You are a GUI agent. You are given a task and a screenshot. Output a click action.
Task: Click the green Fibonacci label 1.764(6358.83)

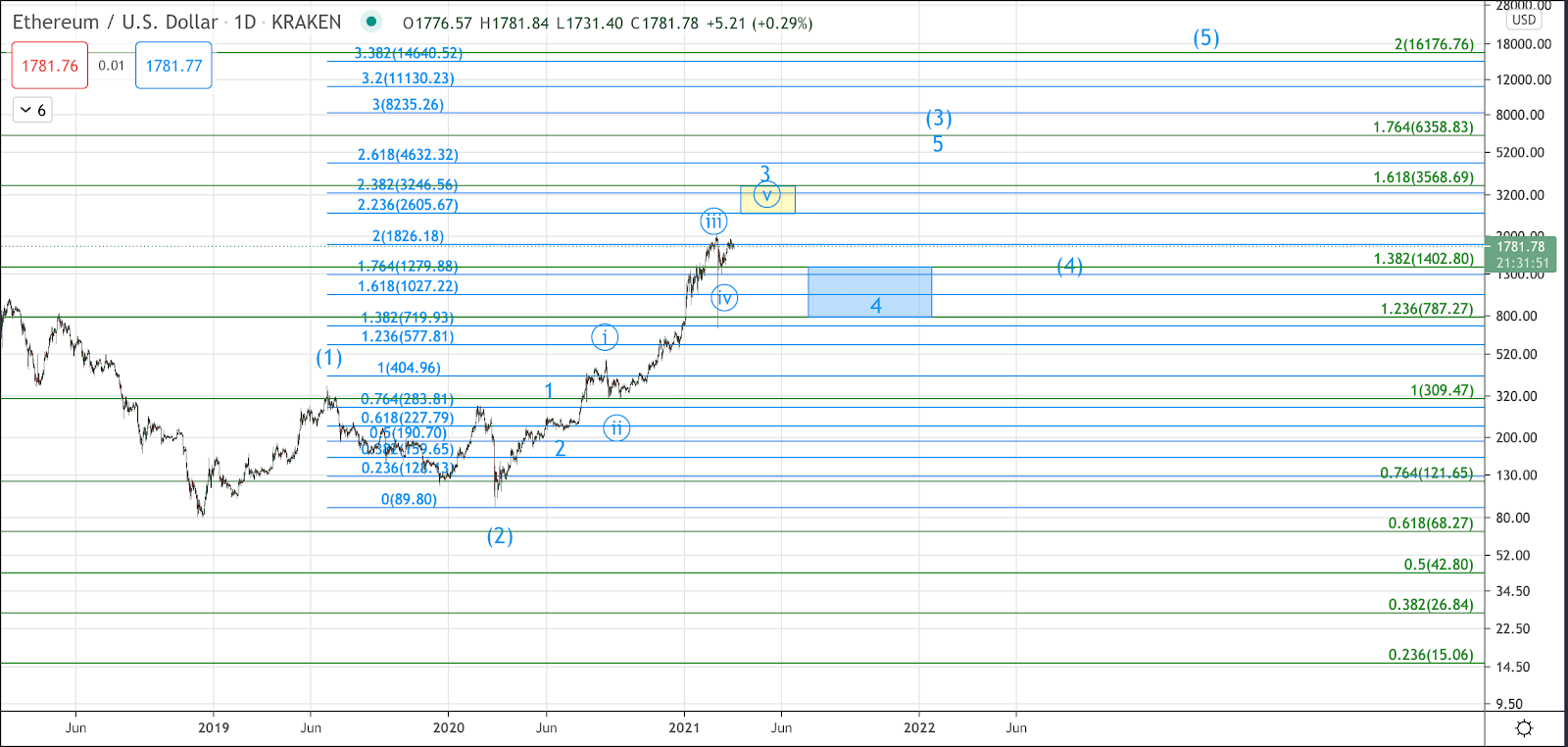[x=1423, y=127]
